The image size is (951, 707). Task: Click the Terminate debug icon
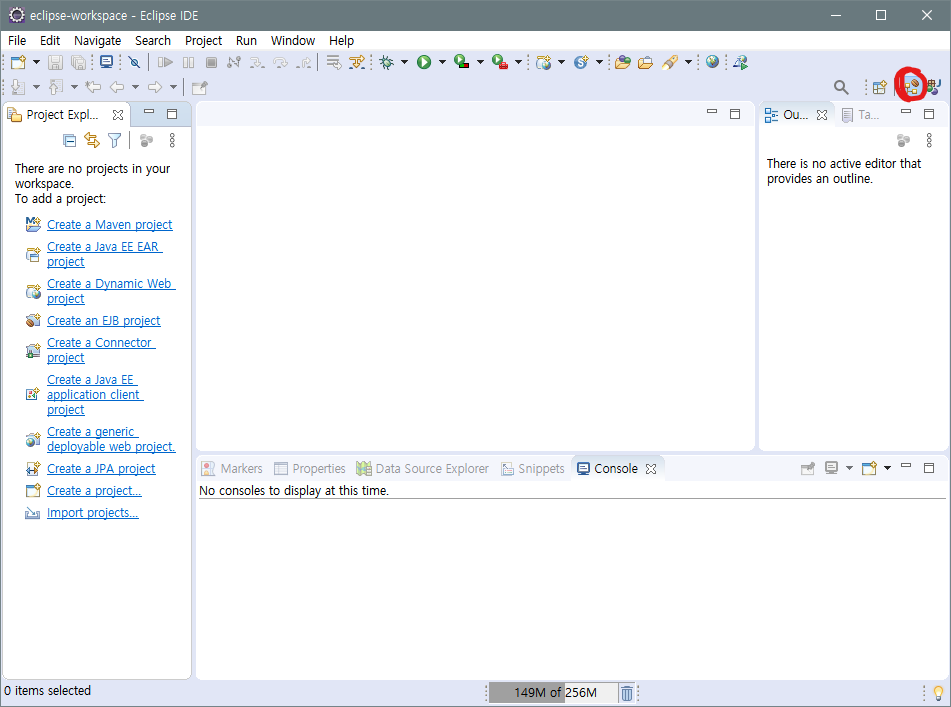click(x=211, y=62)
